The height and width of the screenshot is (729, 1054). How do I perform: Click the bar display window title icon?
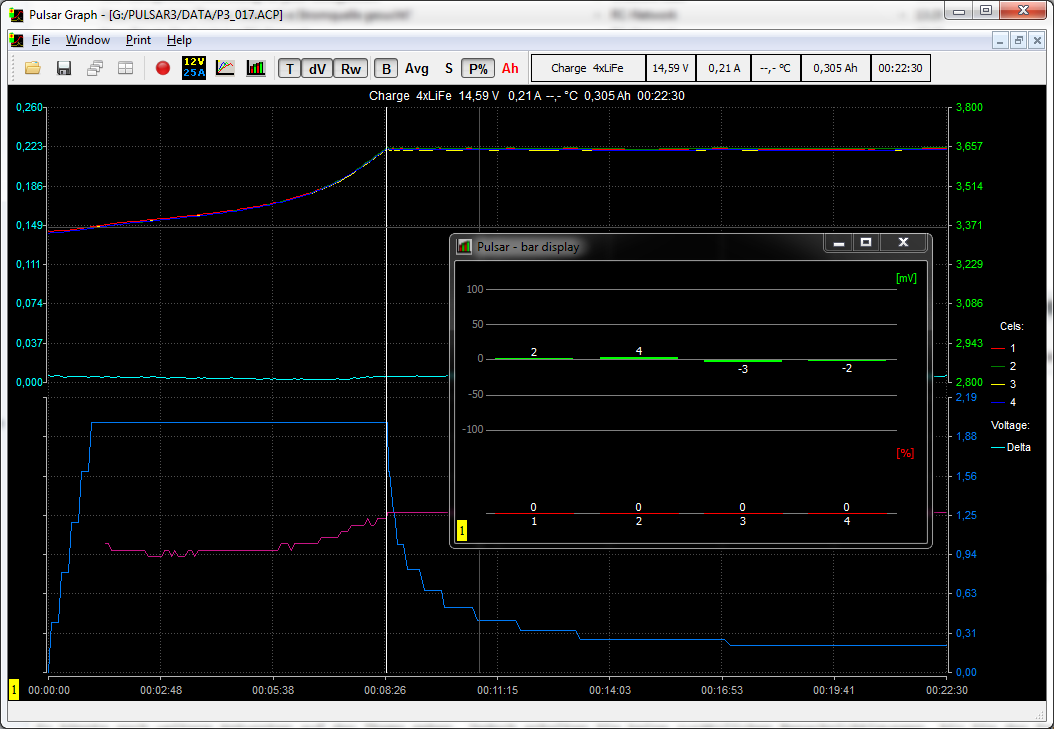[464, 247]
